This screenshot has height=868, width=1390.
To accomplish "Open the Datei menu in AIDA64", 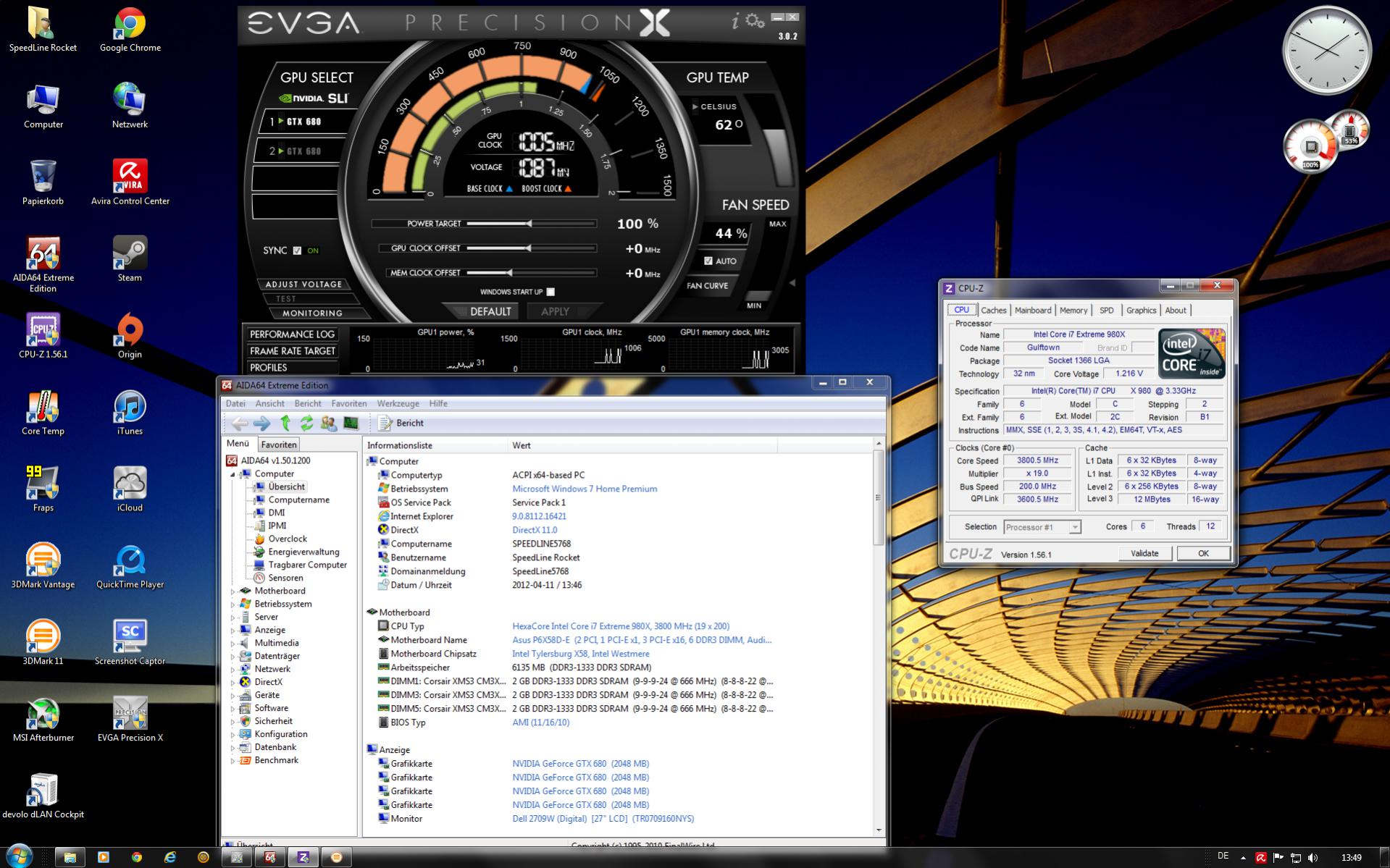I will tap(235, 404).
